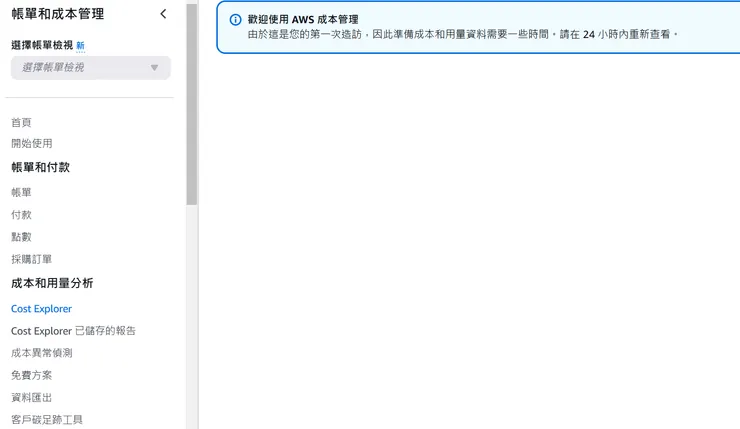The height and width of the screenshot is (429, 740).
Task: Open the 首頁 page
Action: [21, 123]
